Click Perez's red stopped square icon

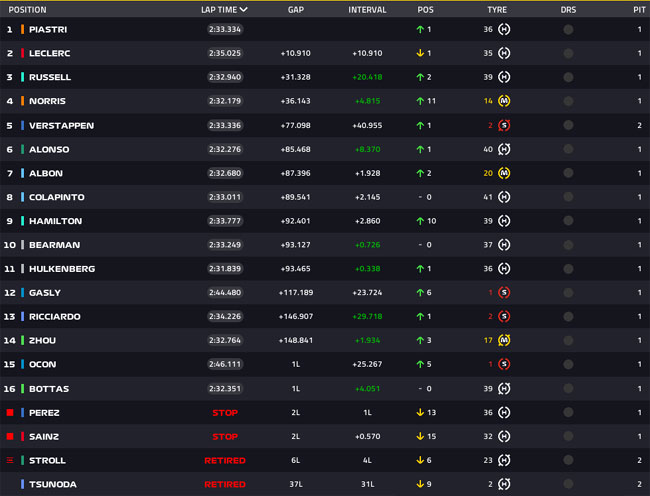10,412
